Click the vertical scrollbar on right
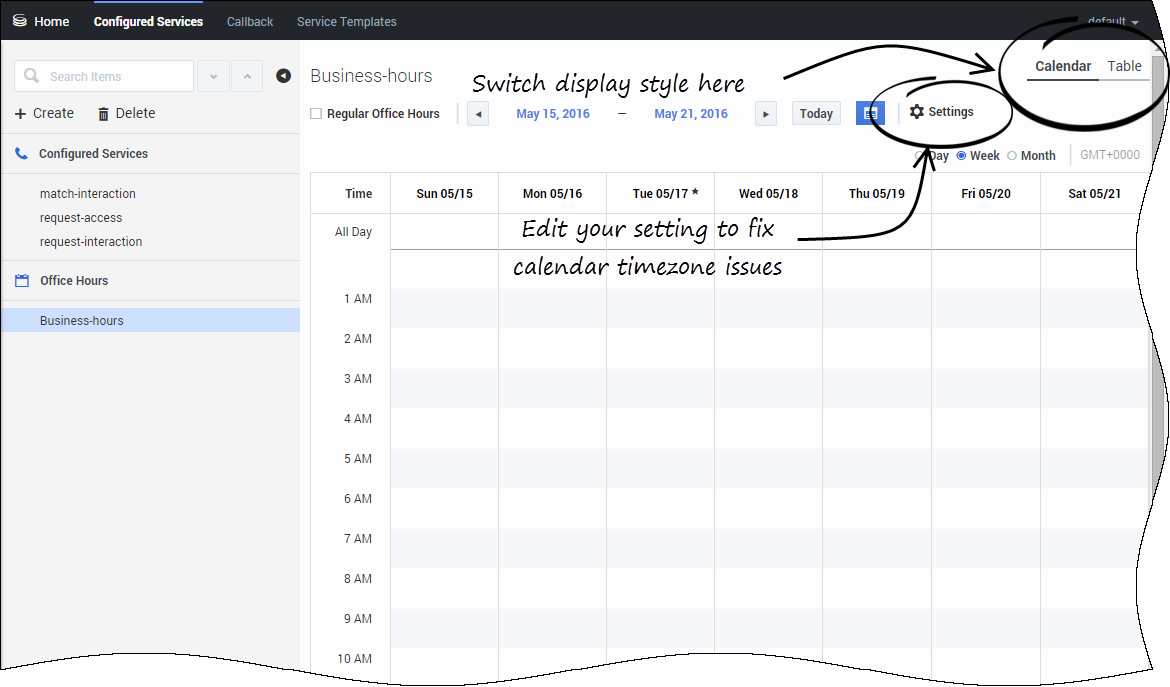This screenshot has height=687, width=1170. [x=1158, y=300]
